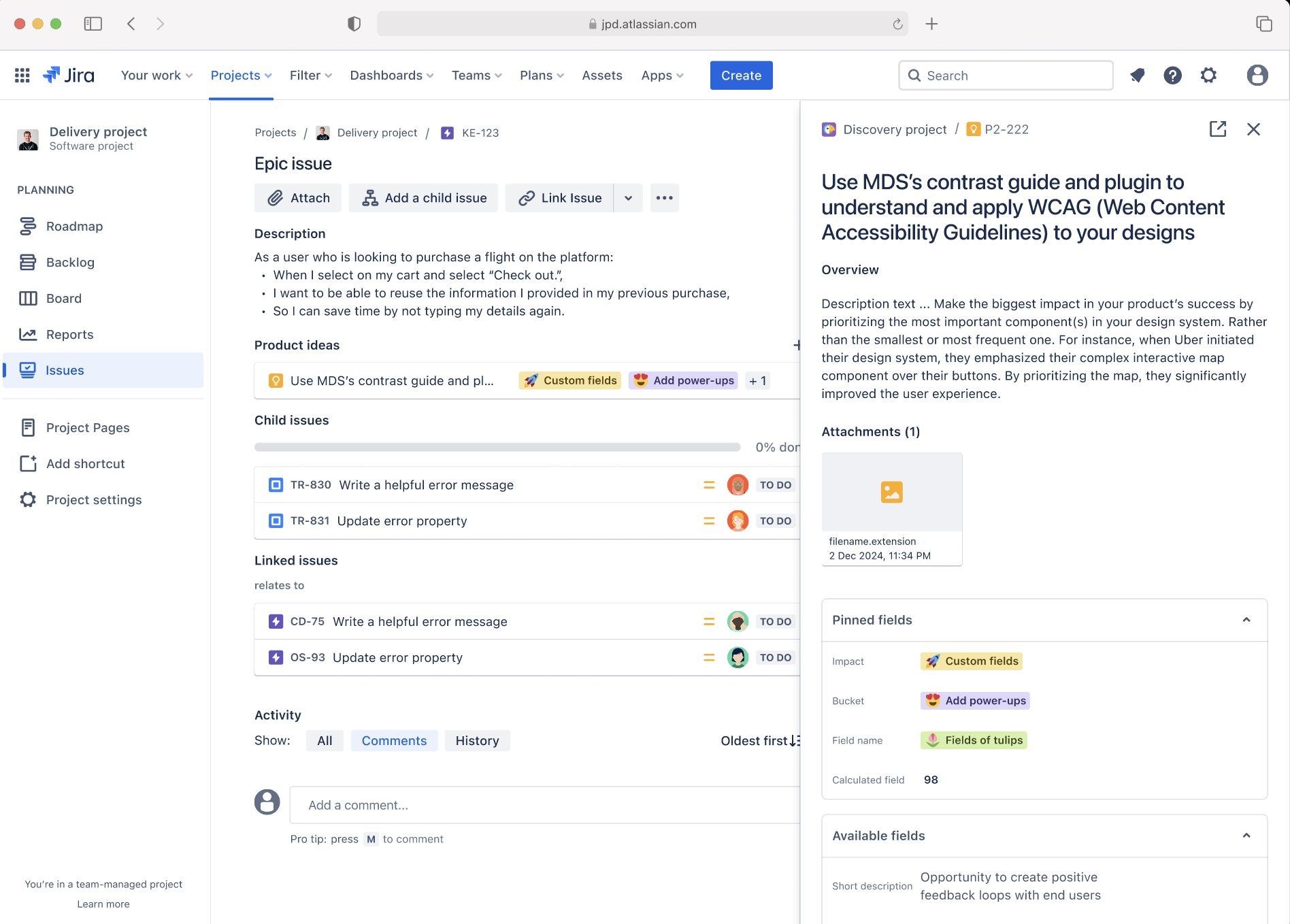View project Reports

(69, 334)
